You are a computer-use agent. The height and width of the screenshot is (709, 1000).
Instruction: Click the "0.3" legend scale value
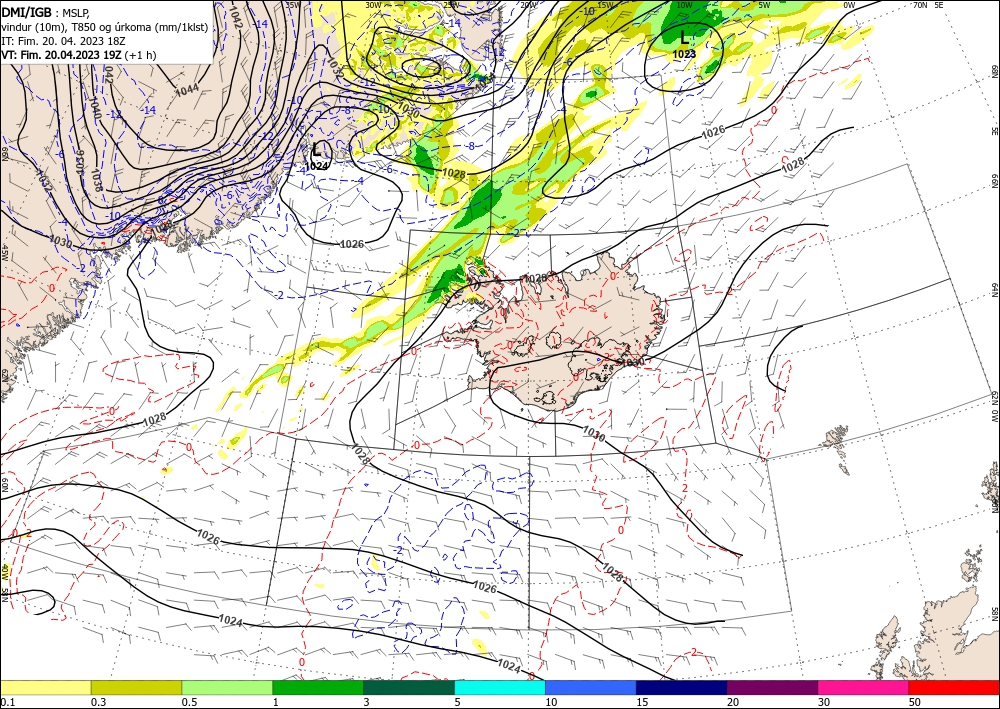(98, 702)
